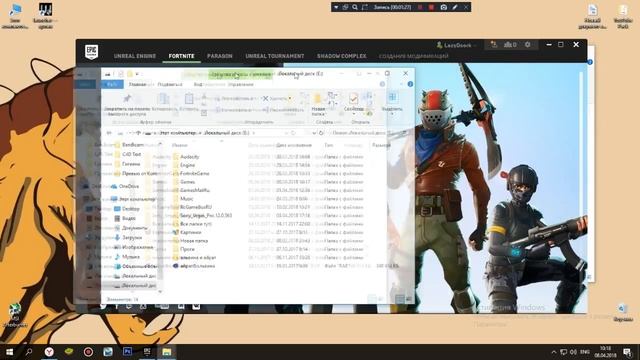Screen dimensions: 640x360
Task: Switch to the Paragon tab
Action: tap(220, 56)
